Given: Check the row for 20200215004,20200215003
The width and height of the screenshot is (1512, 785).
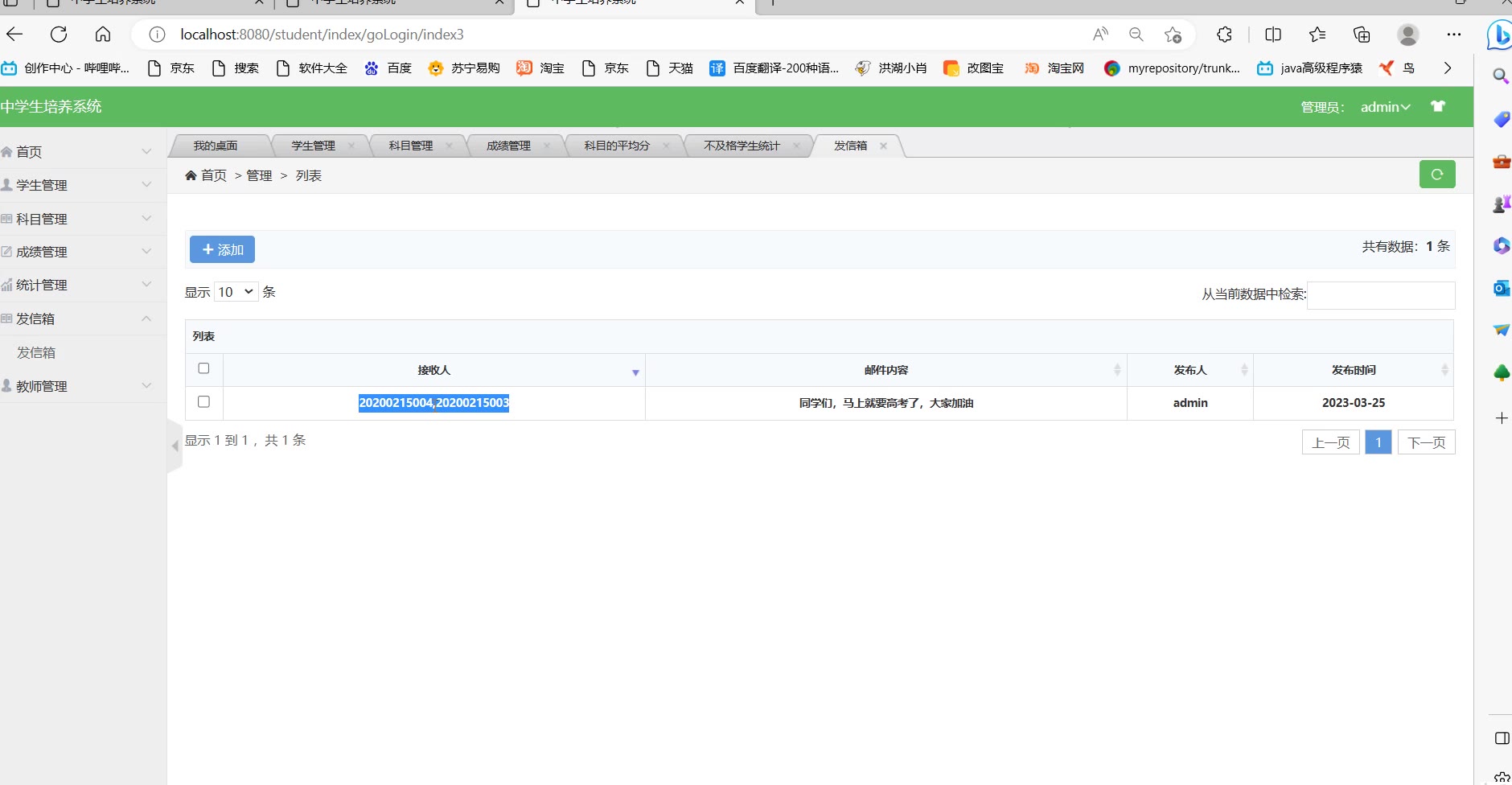Looking at the screenshot, I should click(x=203, y=401).
